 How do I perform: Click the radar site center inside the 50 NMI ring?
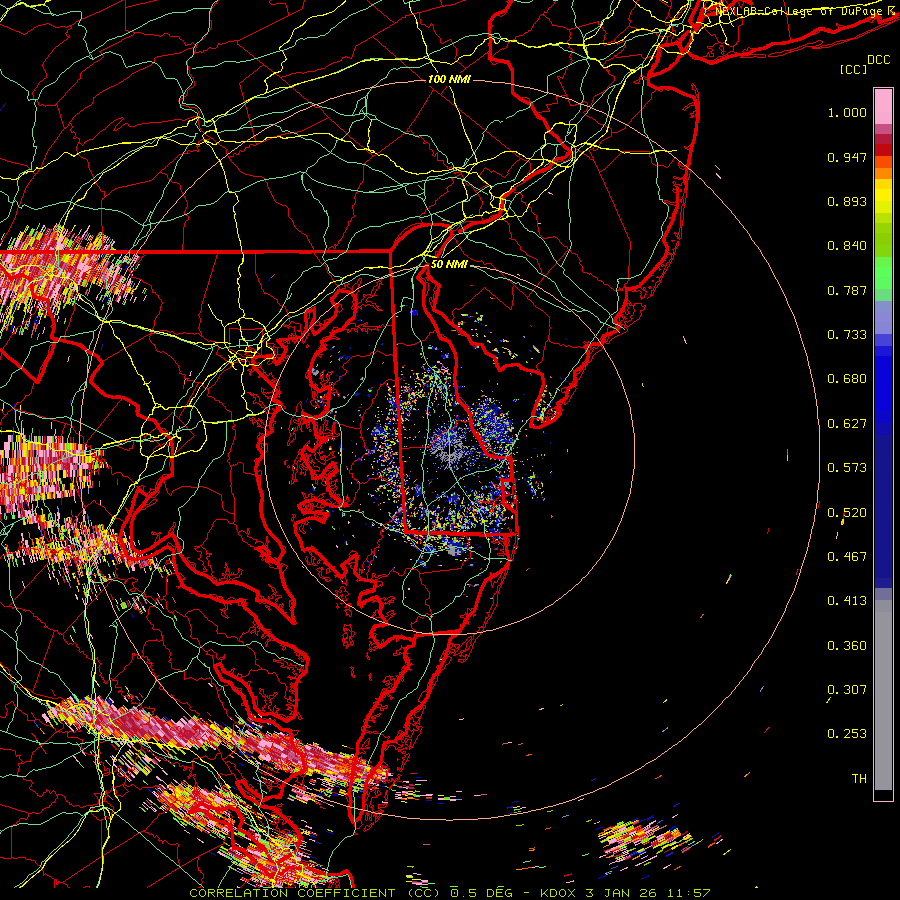[x=451, y=449]
